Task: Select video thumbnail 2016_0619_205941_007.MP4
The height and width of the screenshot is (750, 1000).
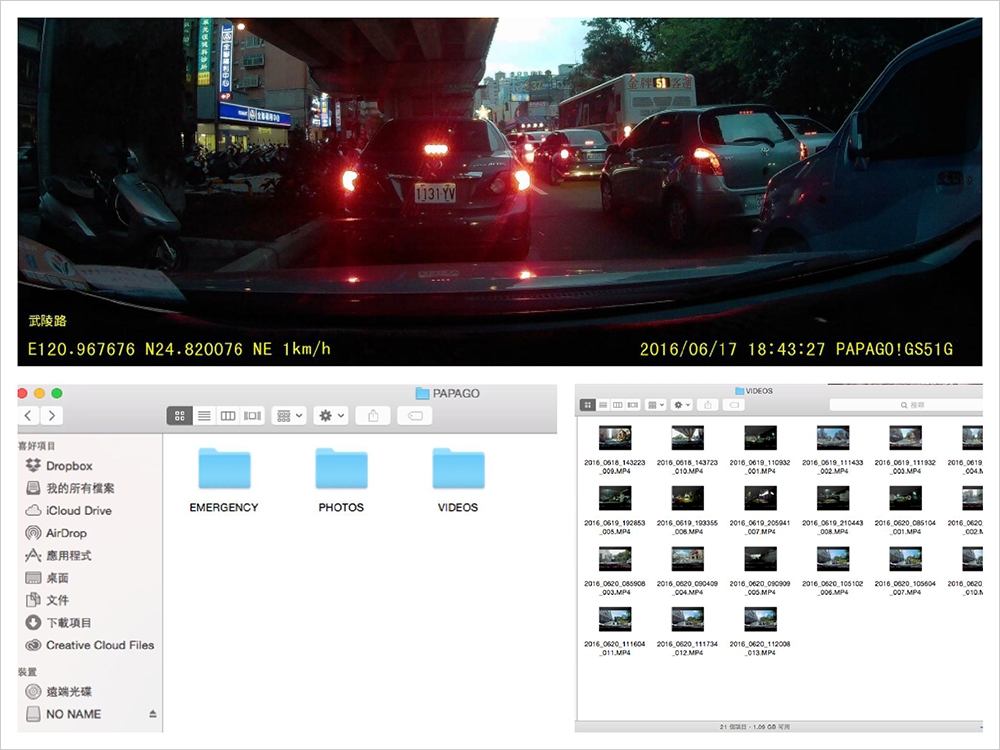Action: click(760, 498)
